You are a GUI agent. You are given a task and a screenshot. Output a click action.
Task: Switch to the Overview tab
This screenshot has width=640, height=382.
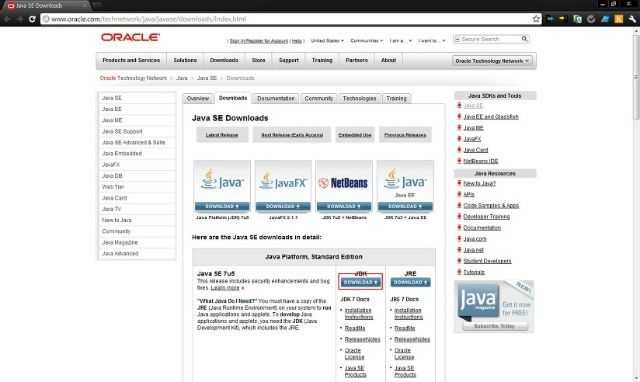click(198, 98)
